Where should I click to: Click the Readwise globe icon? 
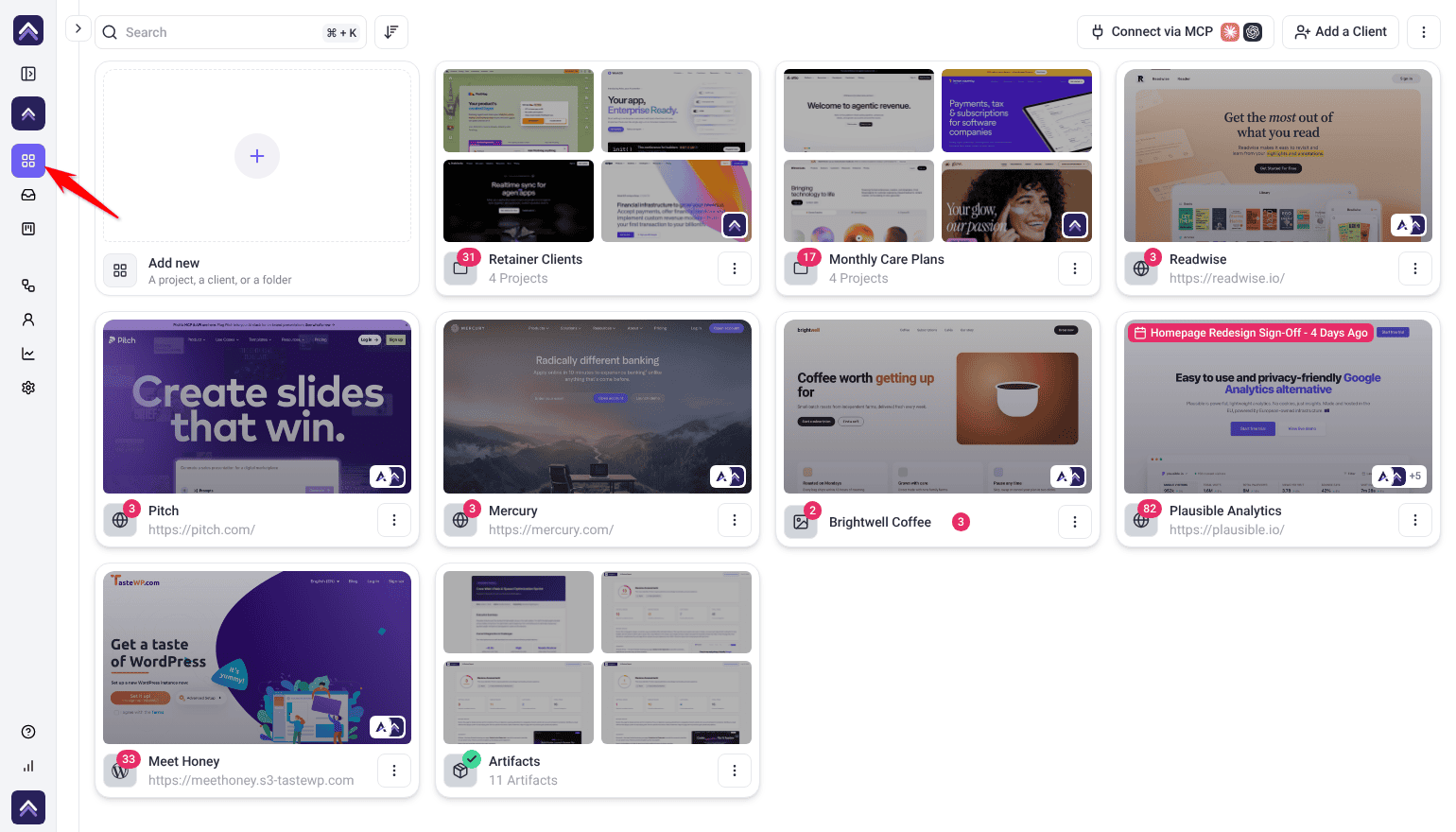pos(1141,269)
